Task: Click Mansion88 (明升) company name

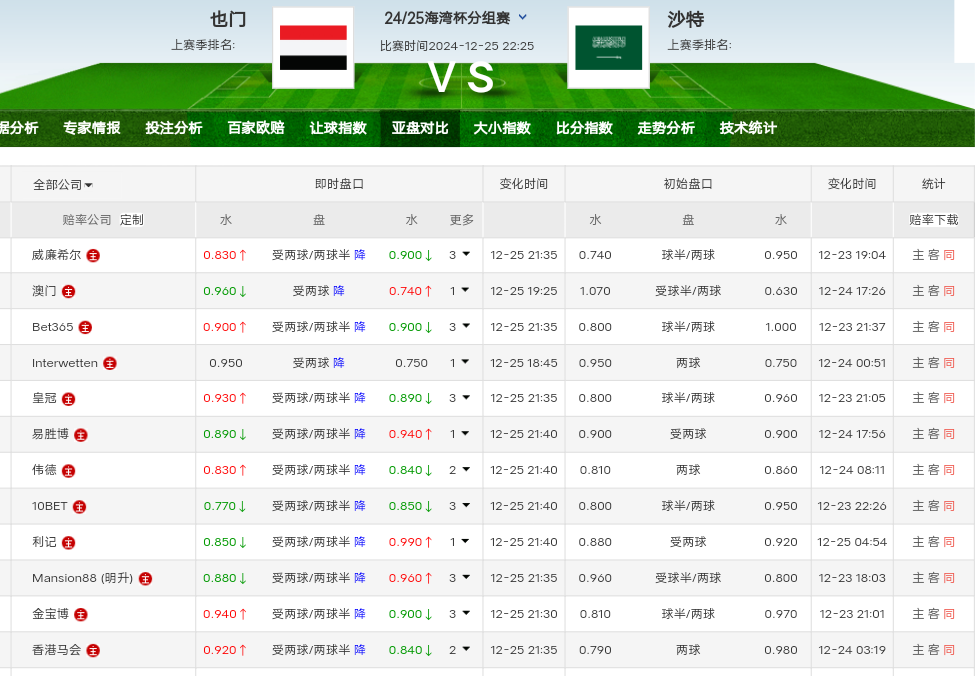Action: pos(82,578)
